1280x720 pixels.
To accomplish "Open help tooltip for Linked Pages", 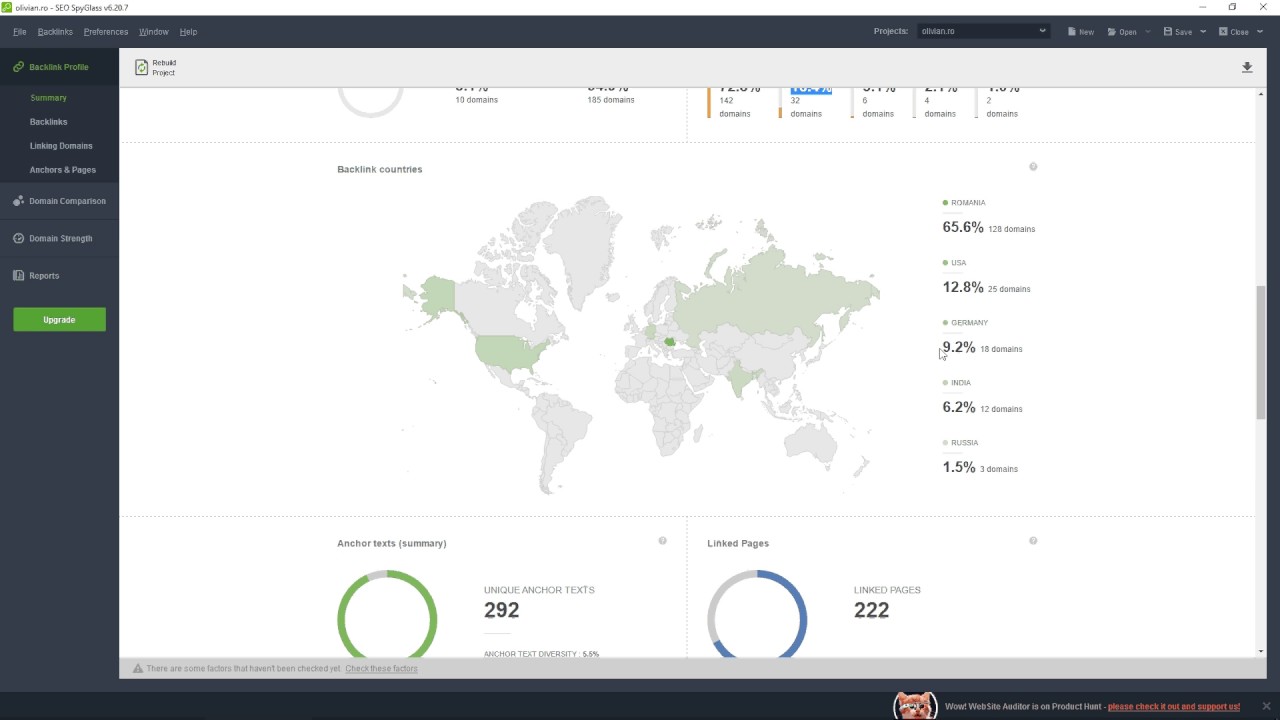I will pos(1033,541).
